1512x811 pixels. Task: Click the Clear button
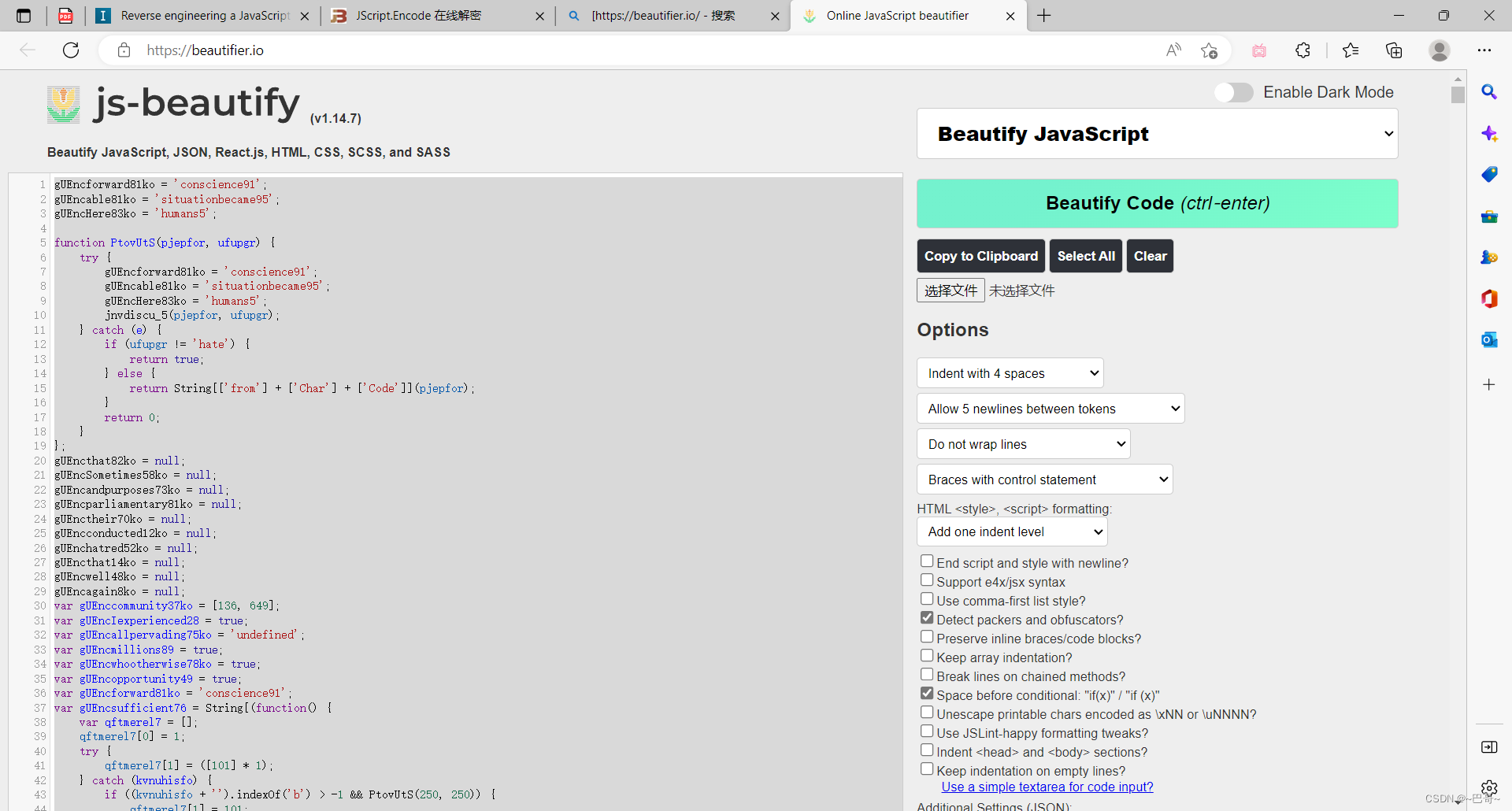click(1150, 256)
